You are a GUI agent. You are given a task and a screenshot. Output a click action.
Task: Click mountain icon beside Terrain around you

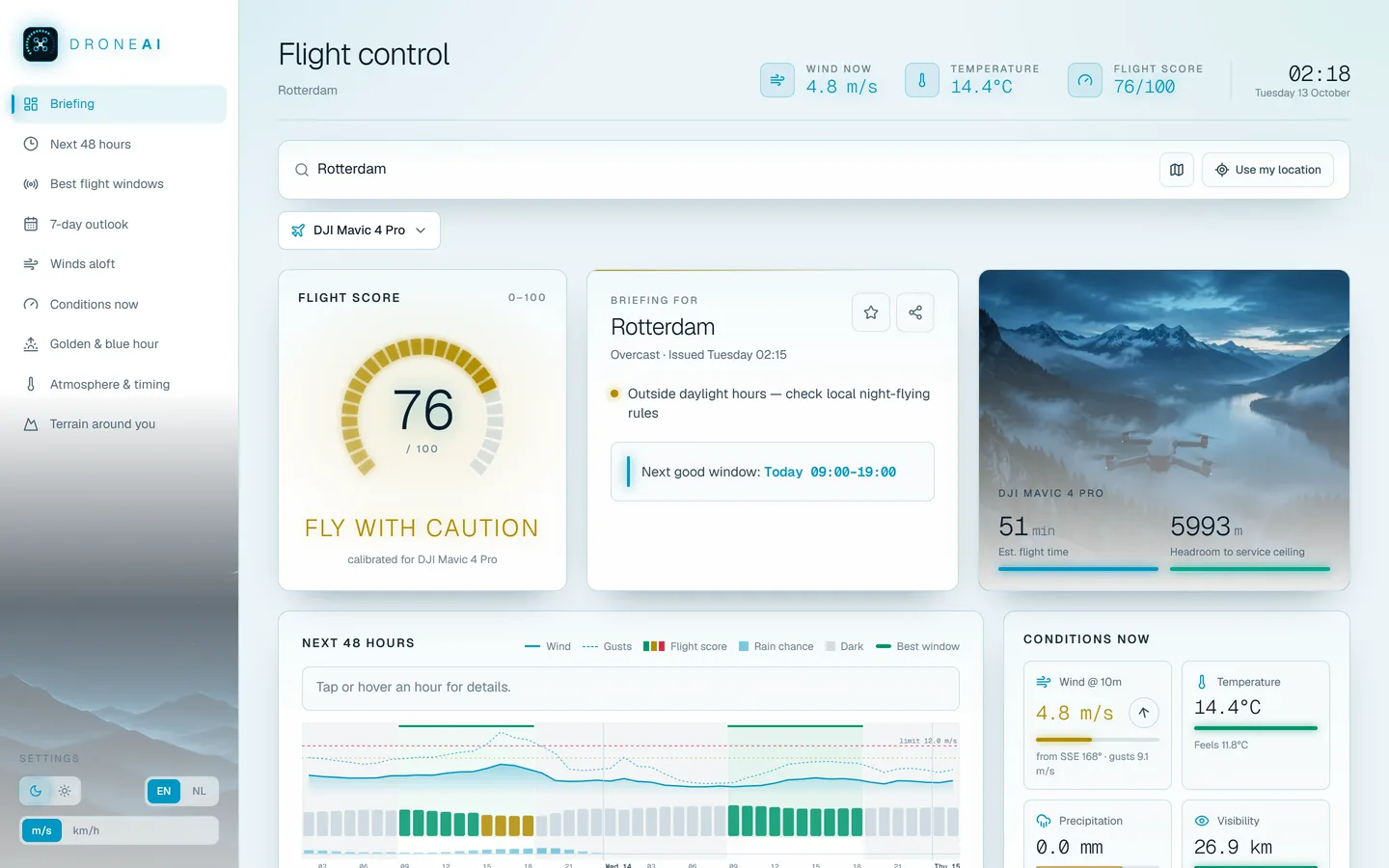(x=31, y=424)
